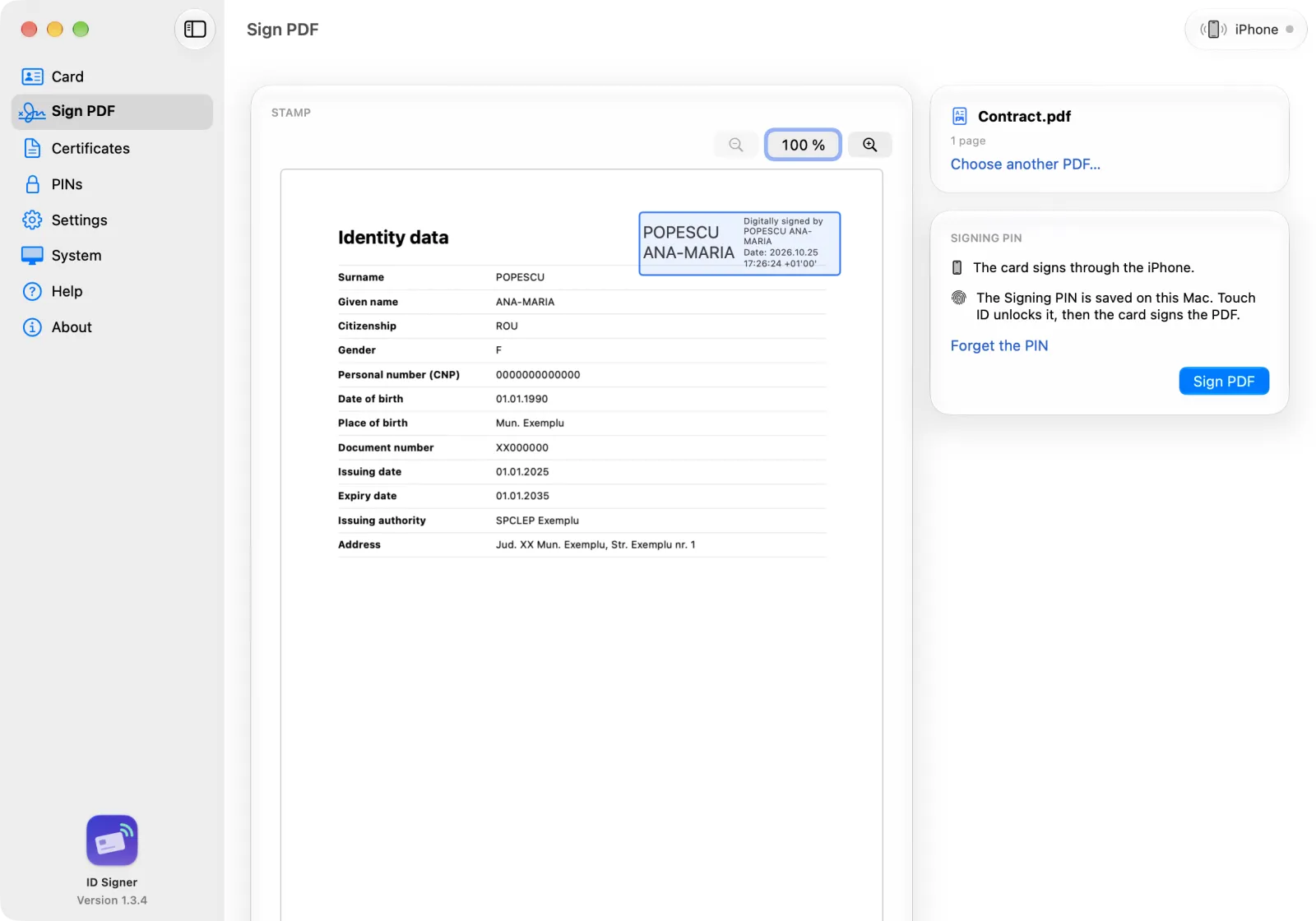The image size is (1316, 921).
Task: Click the Card icon in sidebar
Action: coord(32,76)
